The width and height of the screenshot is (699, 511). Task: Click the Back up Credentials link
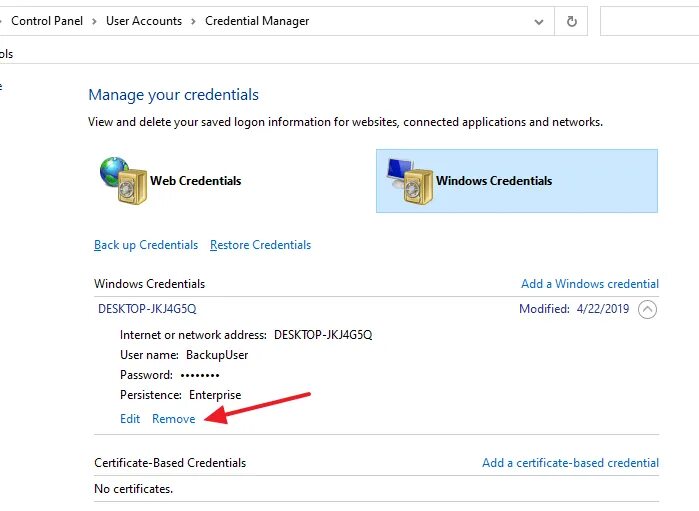coord(146,245)
